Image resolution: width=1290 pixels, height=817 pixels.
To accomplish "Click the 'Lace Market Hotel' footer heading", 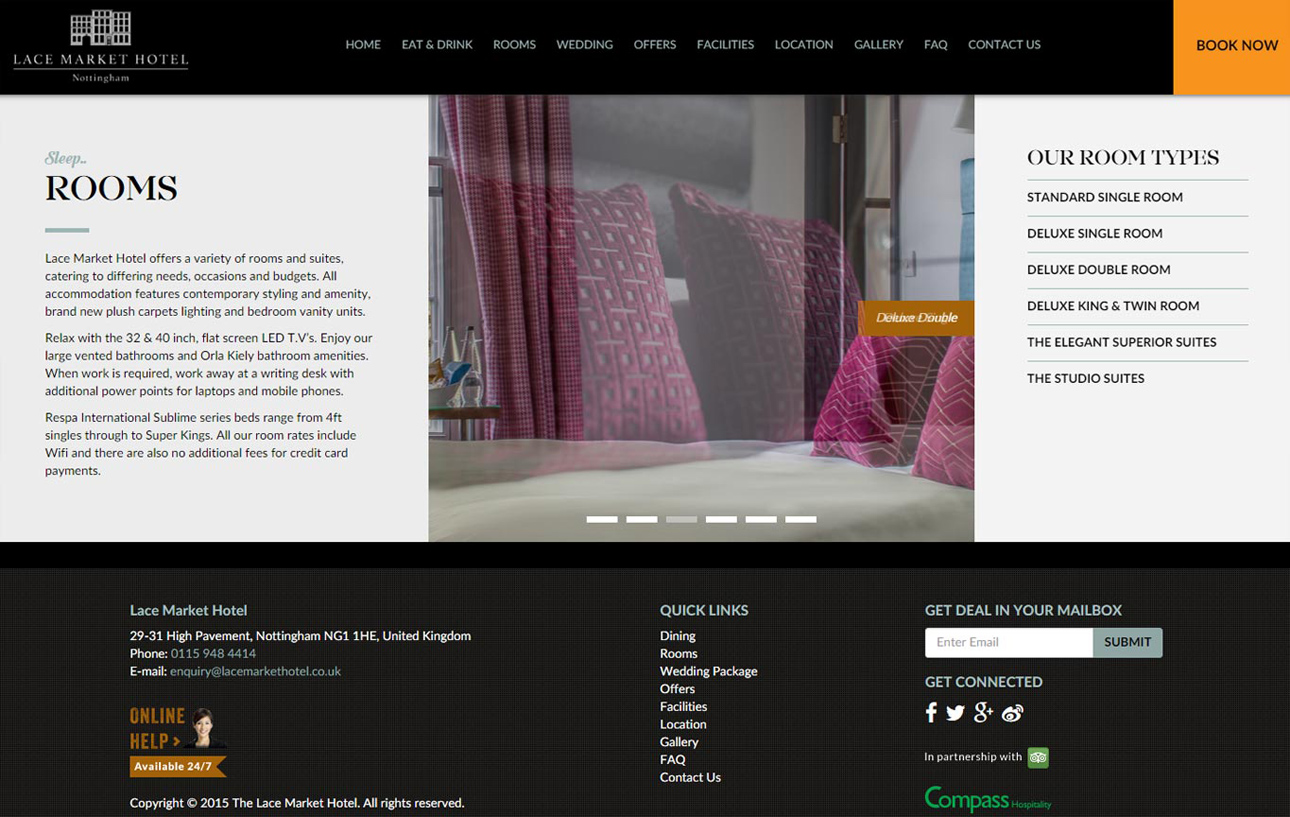I will pyautogui.click(x=188, y=610).
